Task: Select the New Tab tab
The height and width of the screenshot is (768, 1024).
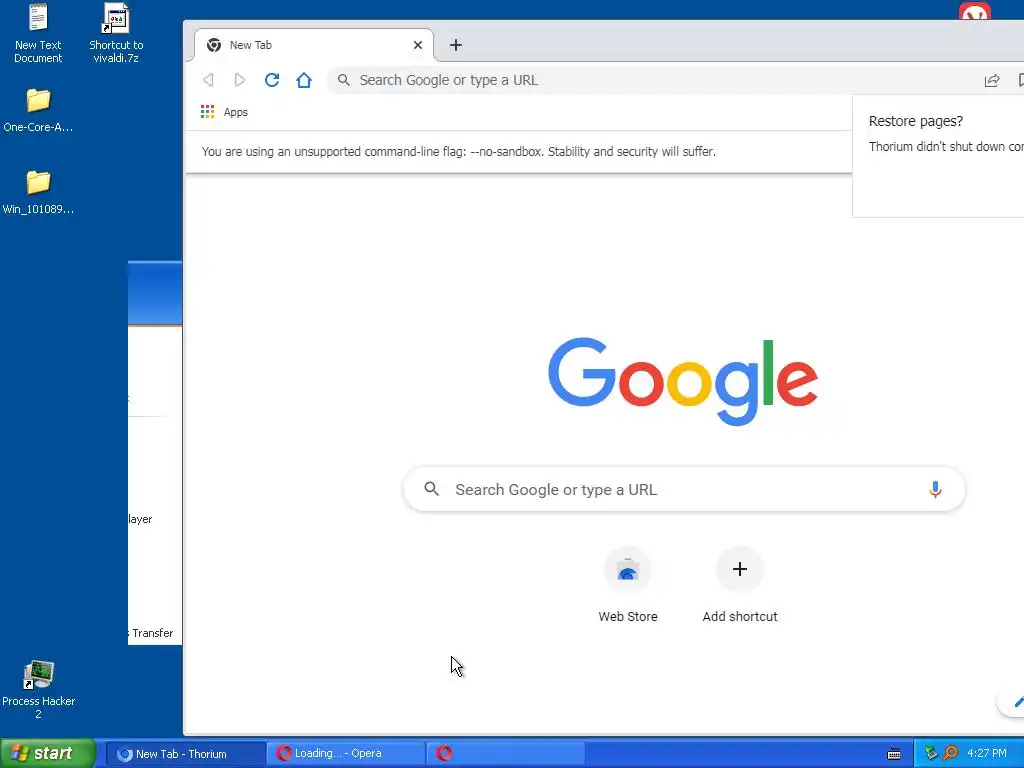Action: tap(314, 44)
